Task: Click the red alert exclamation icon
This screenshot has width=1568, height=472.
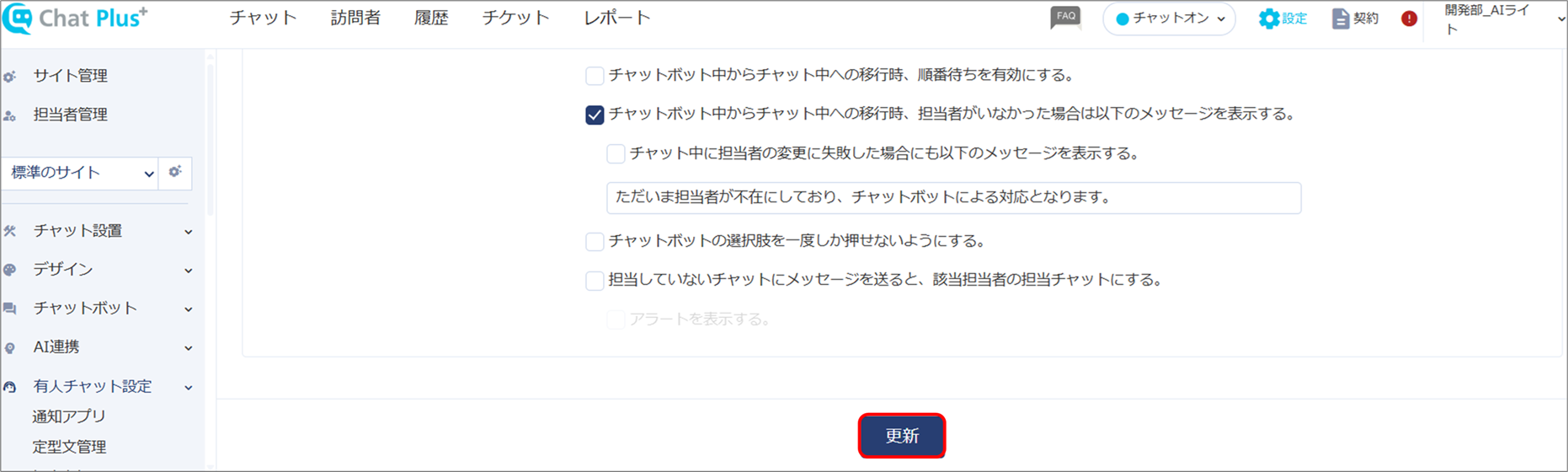Action: pos(1409,19)
